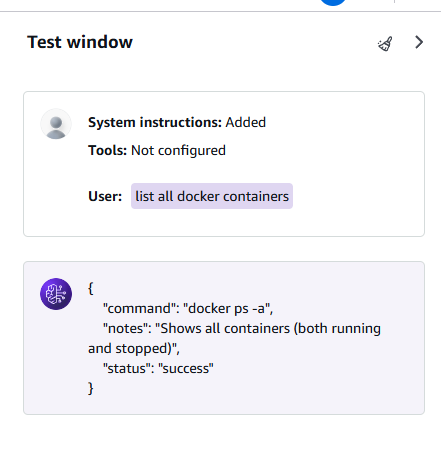
Task: Select the "status": "success" line
Action: coord(158,369)
